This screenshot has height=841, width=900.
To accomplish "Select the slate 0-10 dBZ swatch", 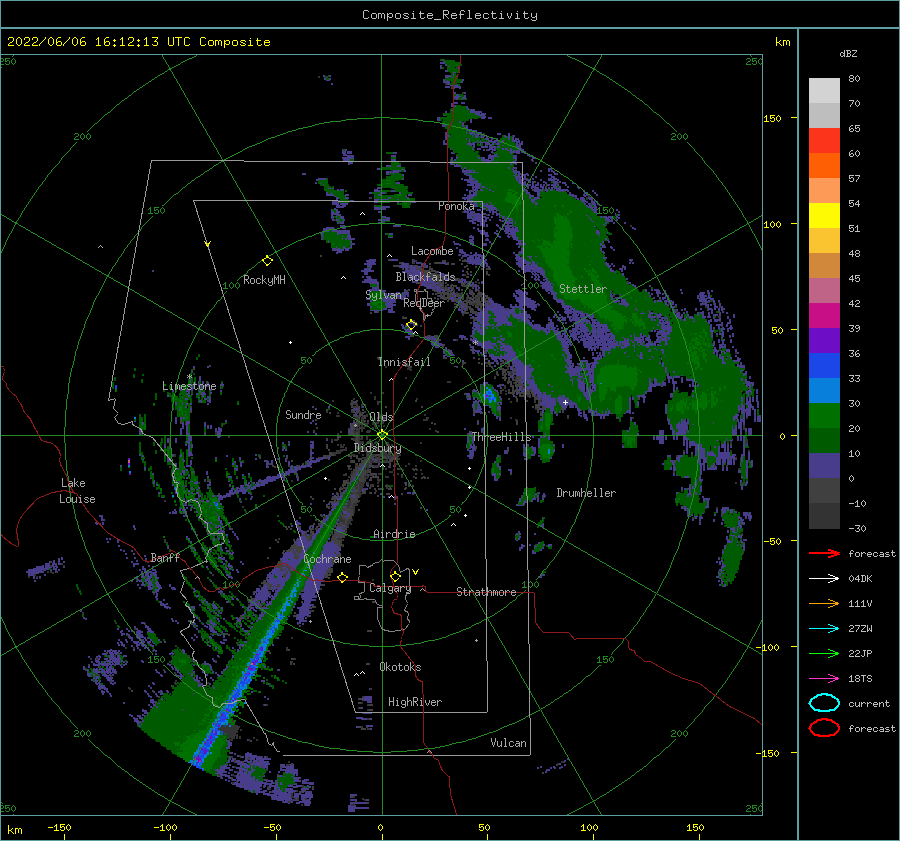I will tap(824, 466).
